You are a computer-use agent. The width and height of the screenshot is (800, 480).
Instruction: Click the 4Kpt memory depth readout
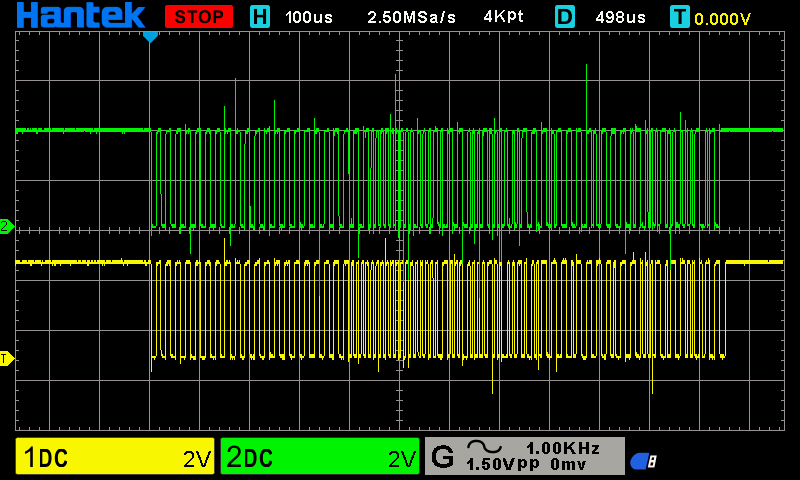[504, 17]
